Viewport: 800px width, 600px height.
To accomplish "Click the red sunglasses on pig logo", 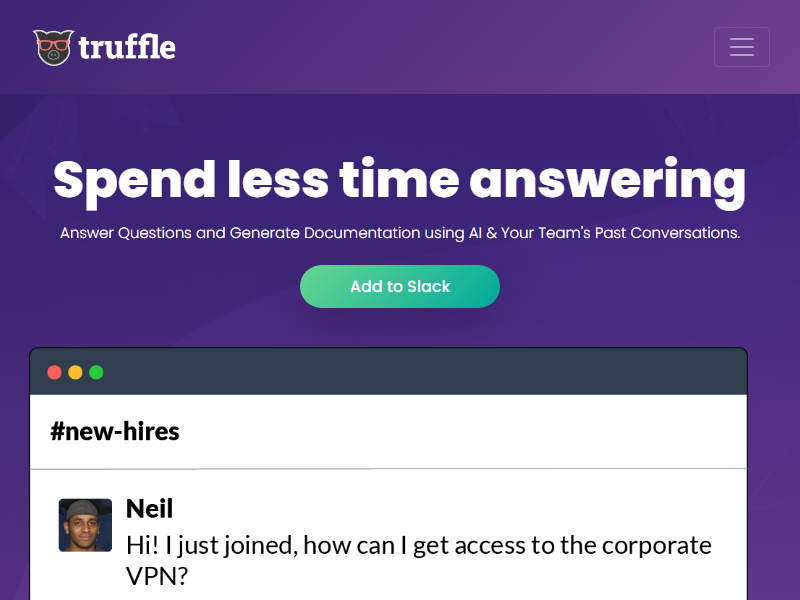I will click(52, 43).
